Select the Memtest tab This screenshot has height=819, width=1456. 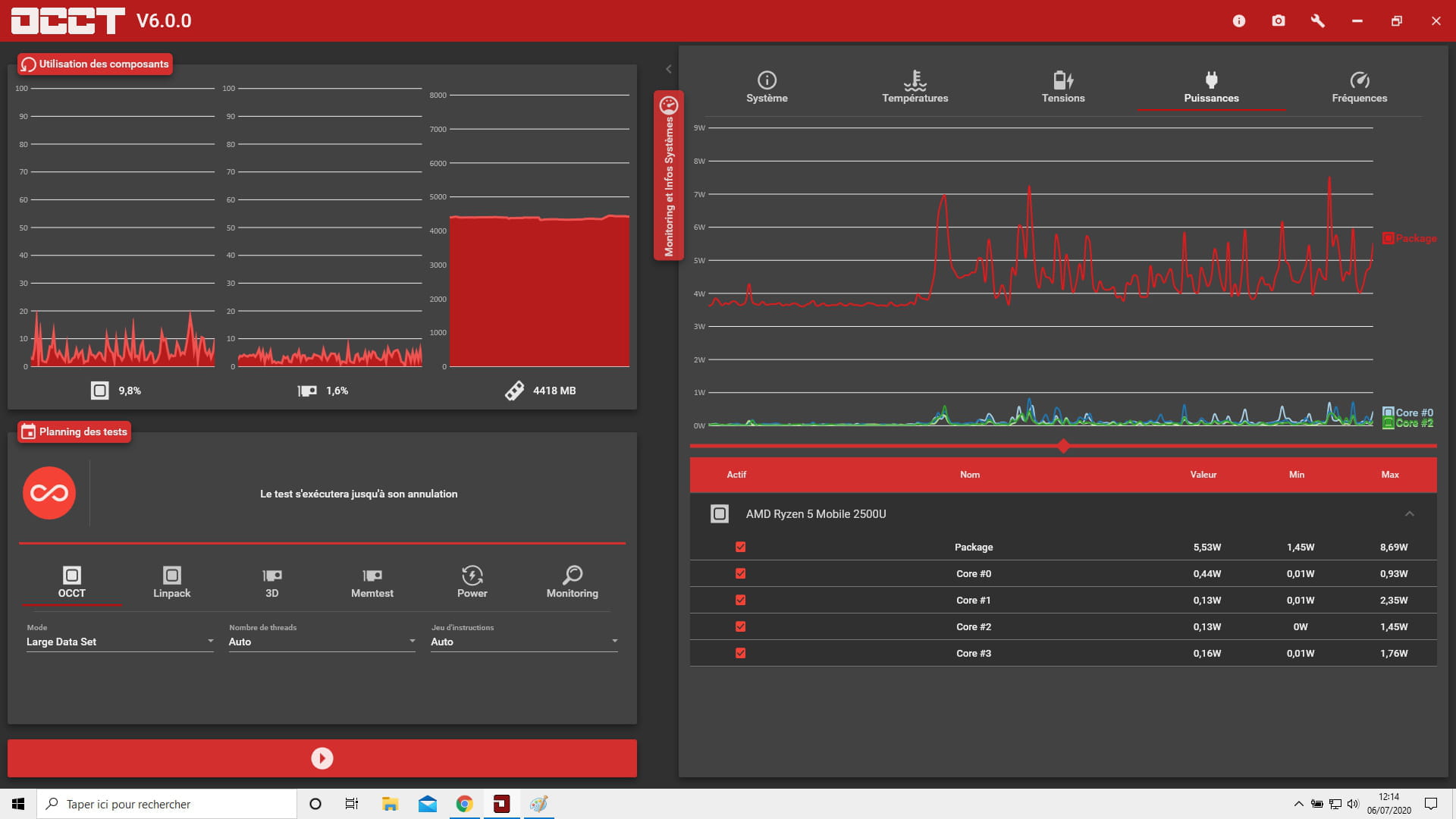[x=372, y=582]
